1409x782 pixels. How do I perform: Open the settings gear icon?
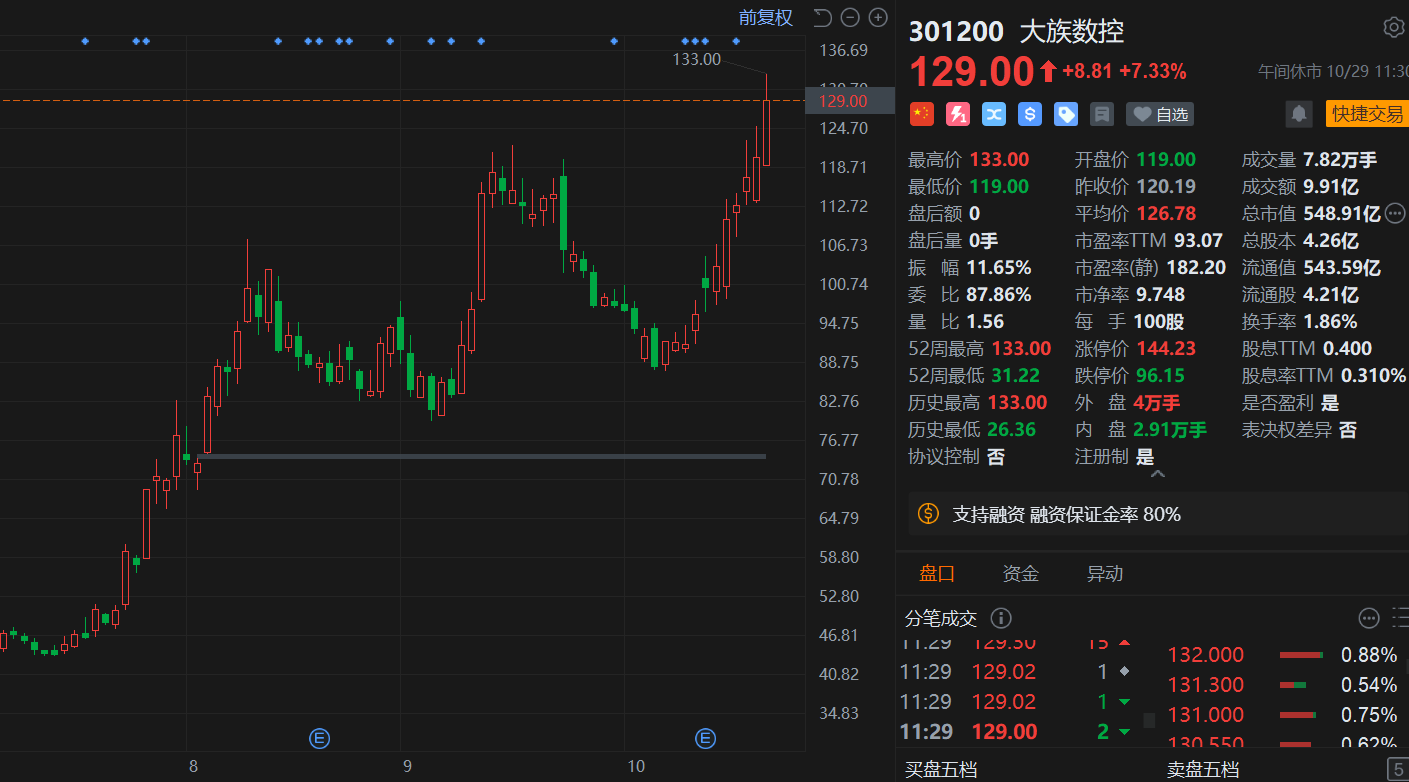pyautogui.click(x=1393, y=27)
